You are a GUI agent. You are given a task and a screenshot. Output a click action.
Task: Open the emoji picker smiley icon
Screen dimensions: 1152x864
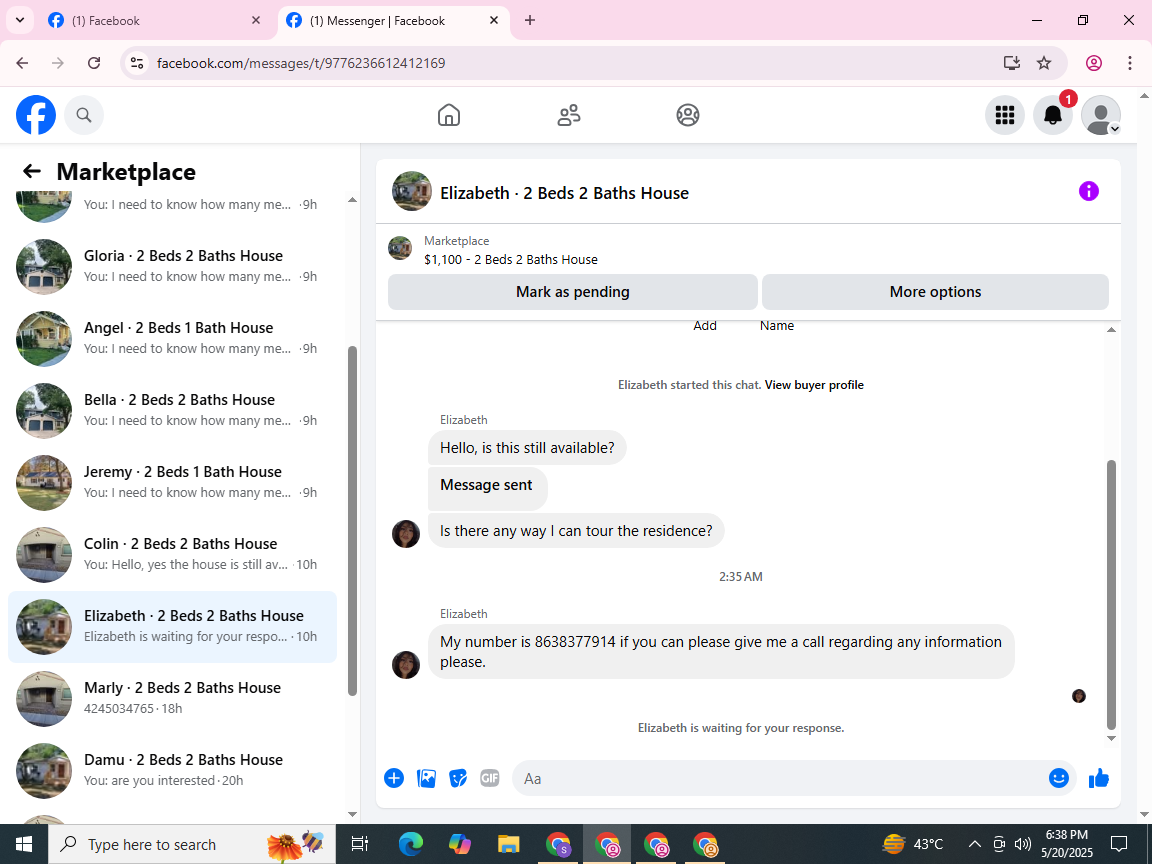(1058, 778)
